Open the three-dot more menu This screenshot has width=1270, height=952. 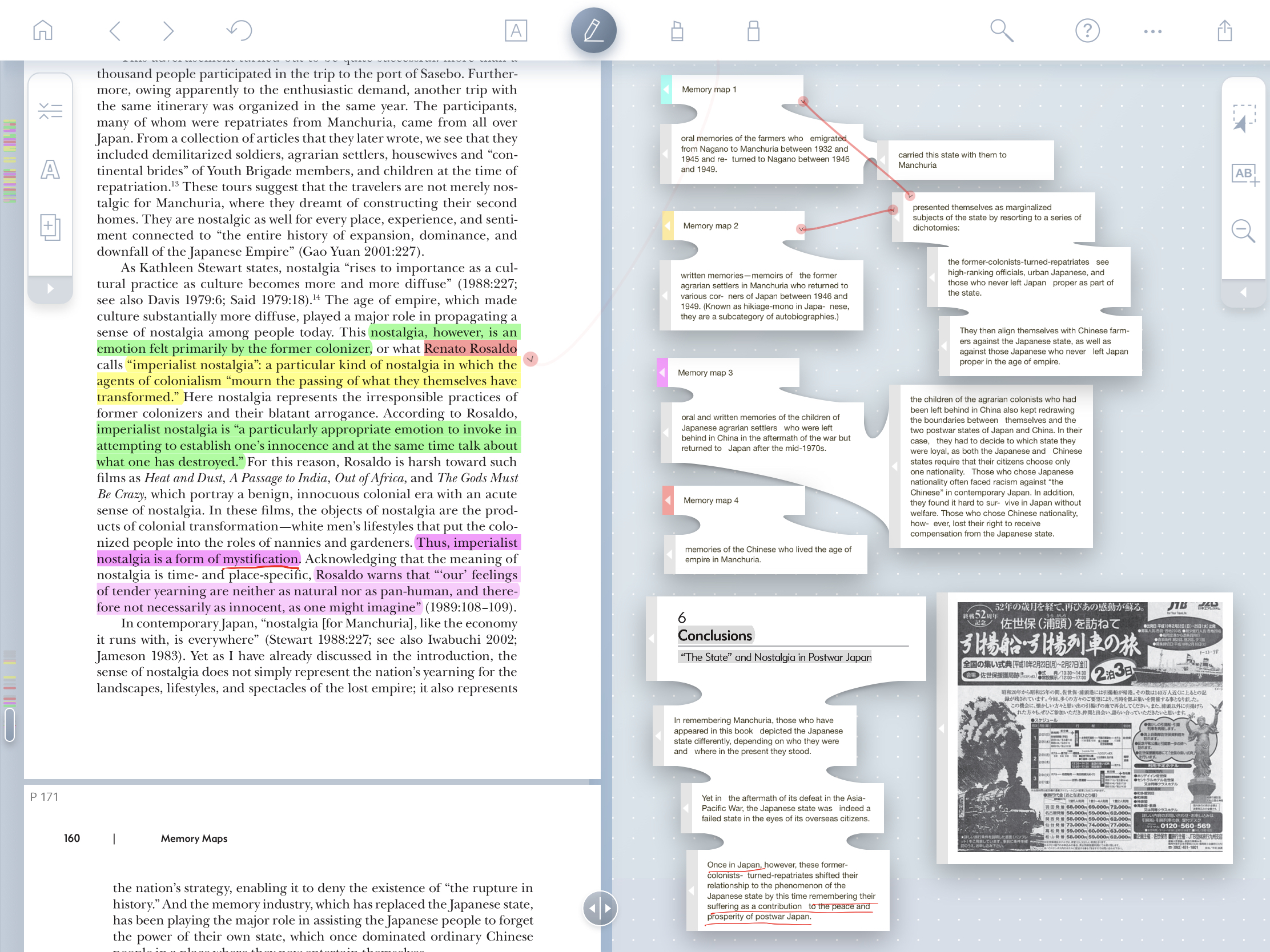[1152, 31]
